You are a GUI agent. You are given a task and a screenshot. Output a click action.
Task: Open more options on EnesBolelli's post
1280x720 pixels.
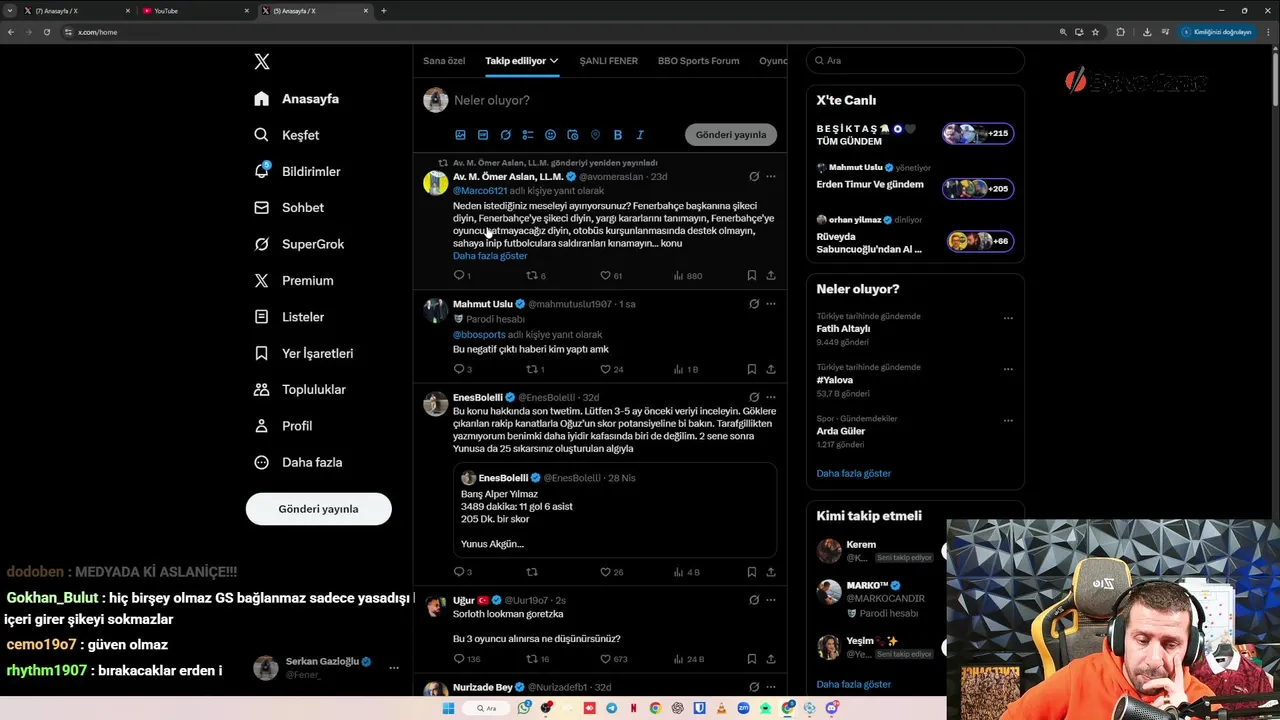point(771,397)
